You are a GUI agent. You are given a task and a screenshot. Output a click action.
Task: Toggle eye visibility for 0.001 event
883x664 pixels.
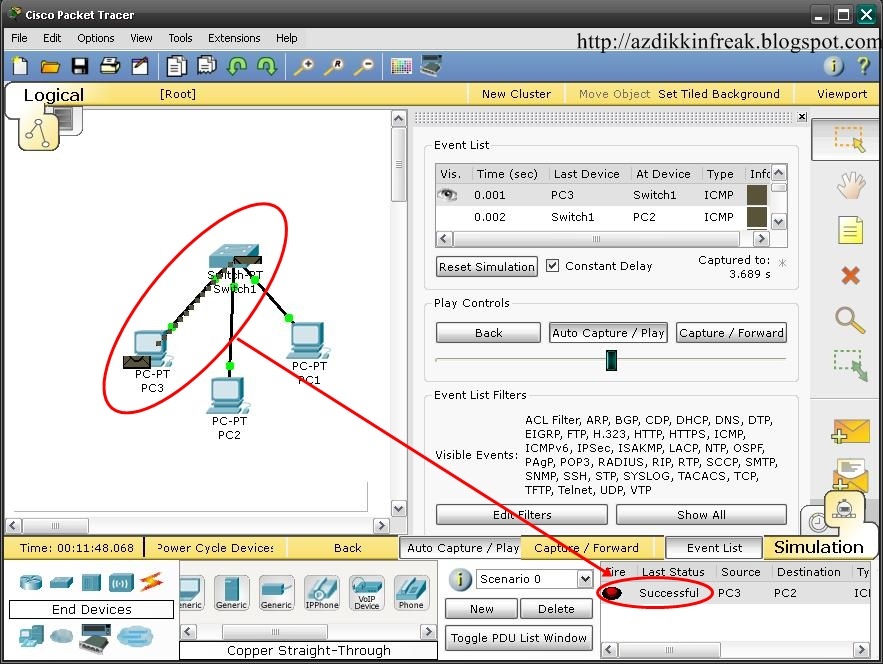tap(448, 195)
